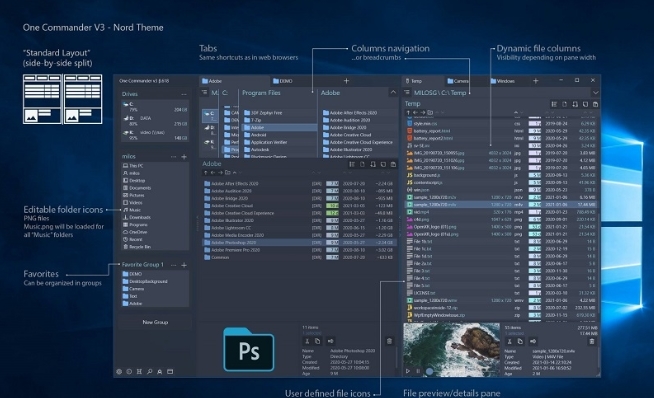654x398 pixels.
Task: Click the delete trash icon in the Adobe pane
Action: (x=390, y=341)
